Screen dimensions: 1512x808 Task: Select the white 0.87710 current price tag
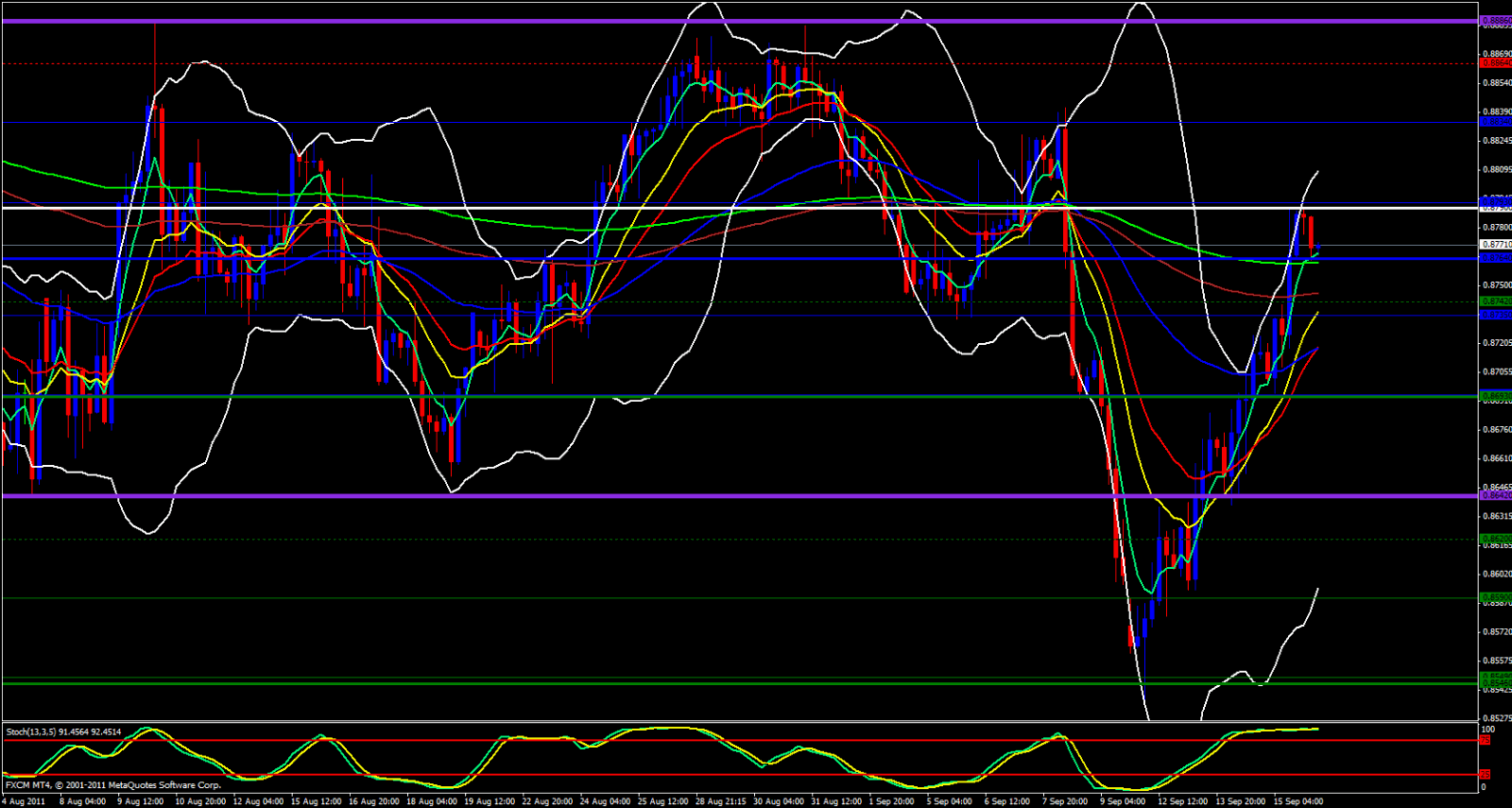[1495, 245]
